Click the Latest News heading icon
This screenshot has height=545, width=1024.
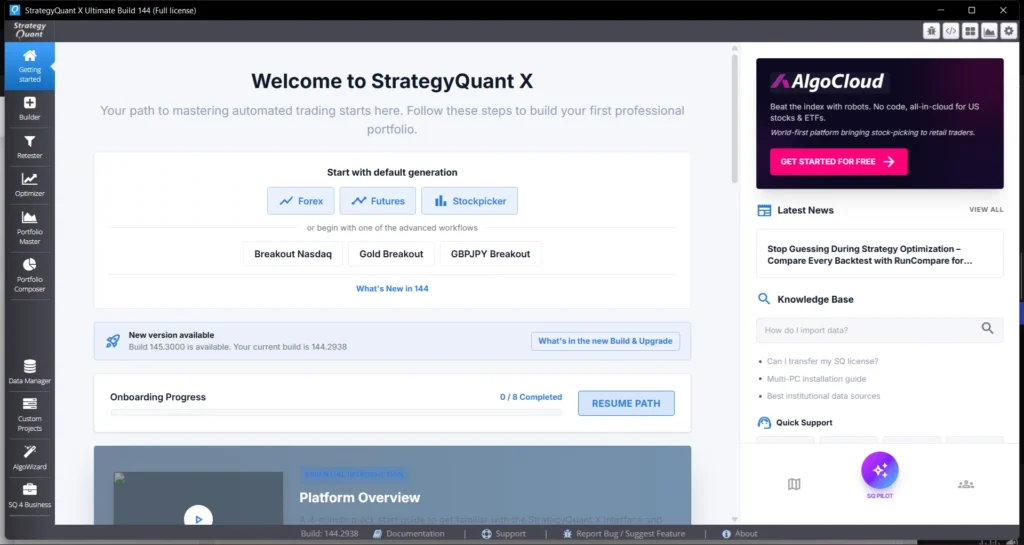(764, 210)
